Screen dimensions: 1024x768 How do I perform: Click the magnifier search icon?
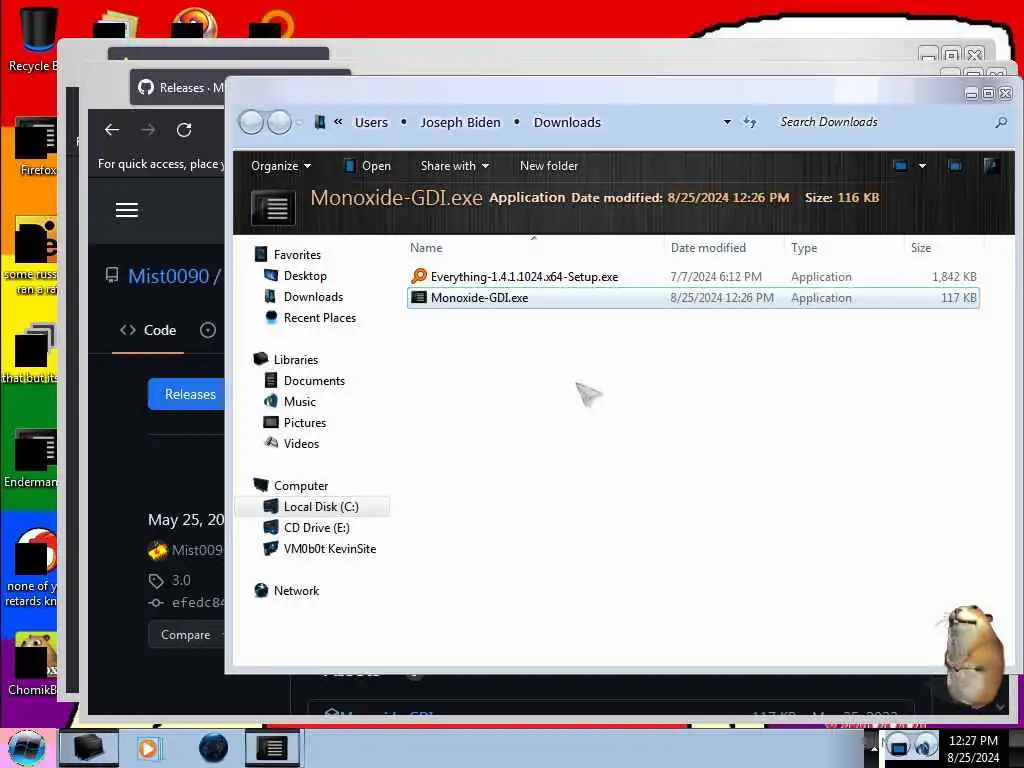(x=1000, y=122)
